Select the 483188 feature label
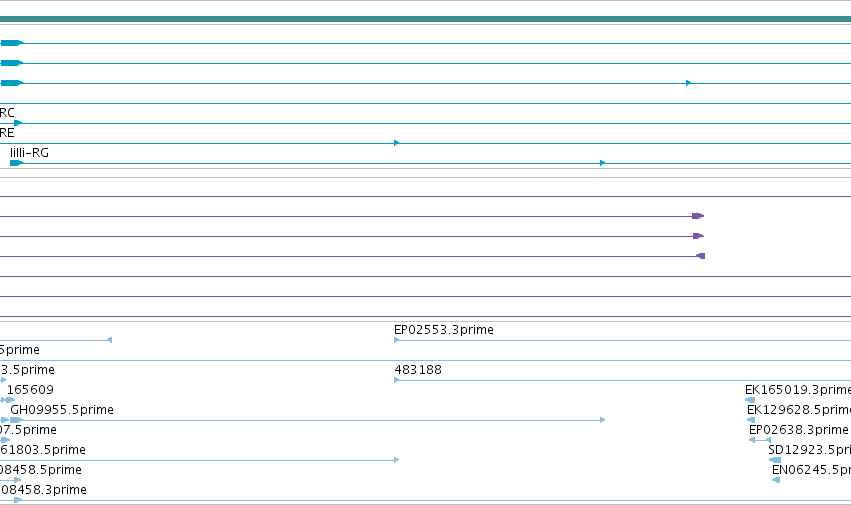 pos(418,370)
